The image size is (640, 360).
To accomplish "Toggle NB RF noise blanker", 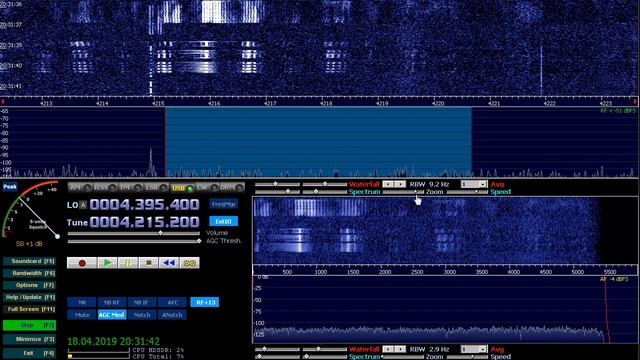I will coord(112,302).
